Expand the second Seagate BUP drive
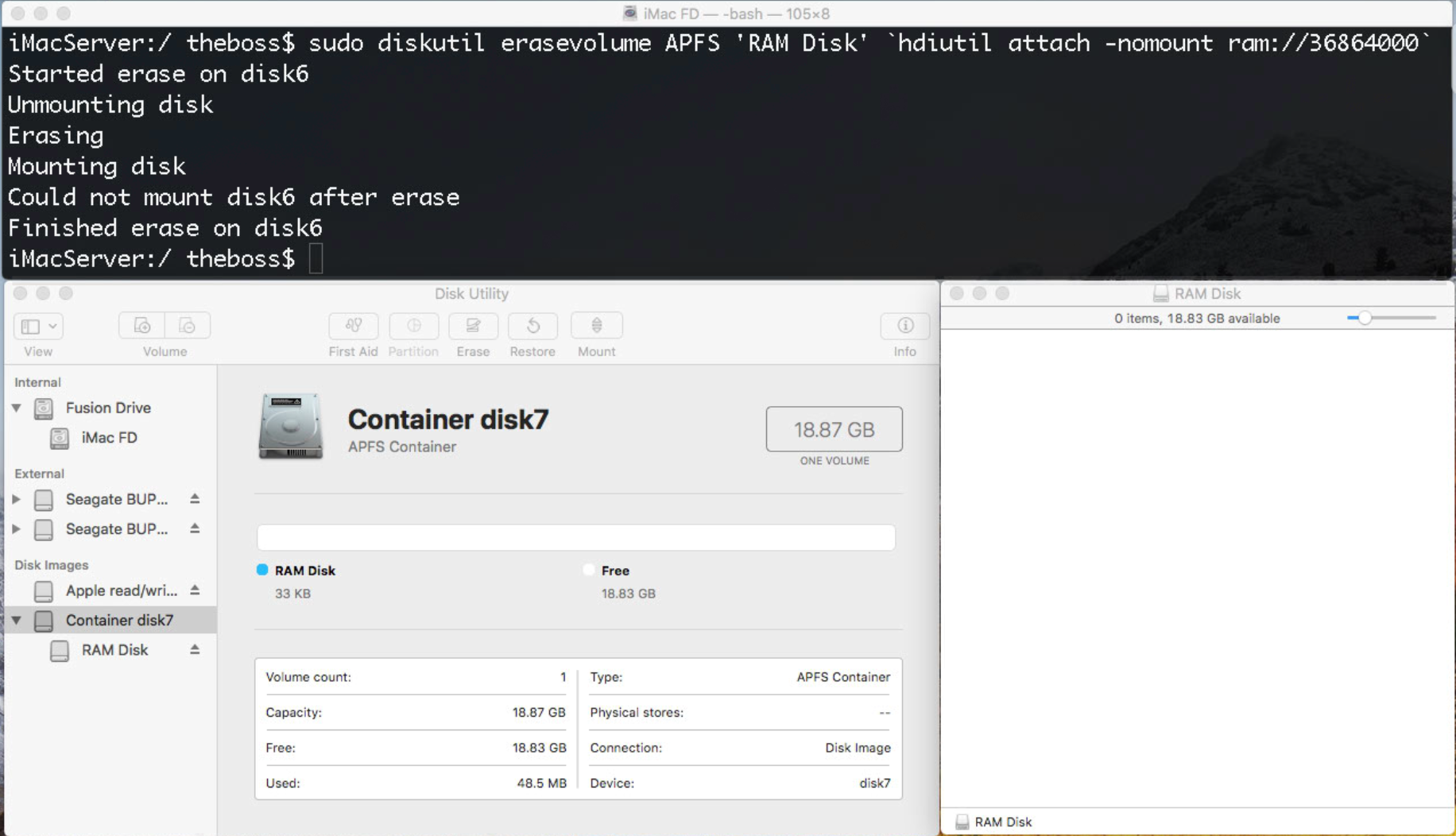 (16, 529)
